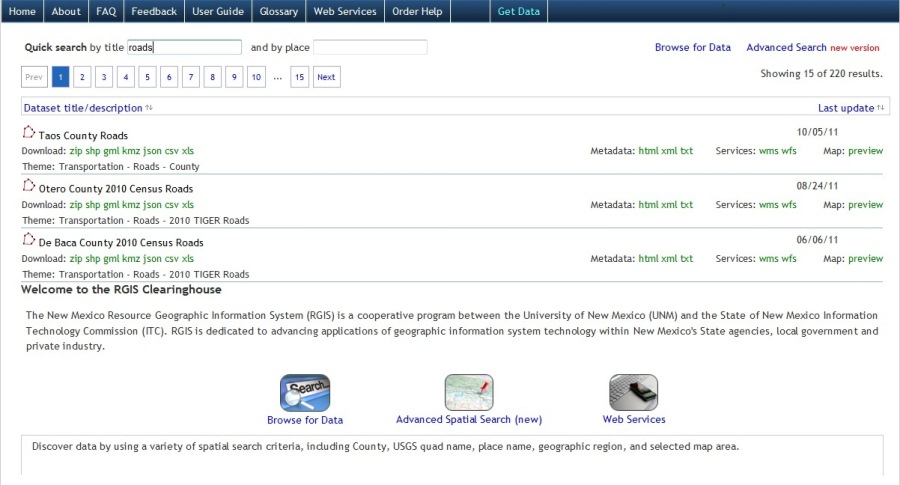Select the Get Data tab
Viewport: 900px width, 485px height.
[519, 11]
